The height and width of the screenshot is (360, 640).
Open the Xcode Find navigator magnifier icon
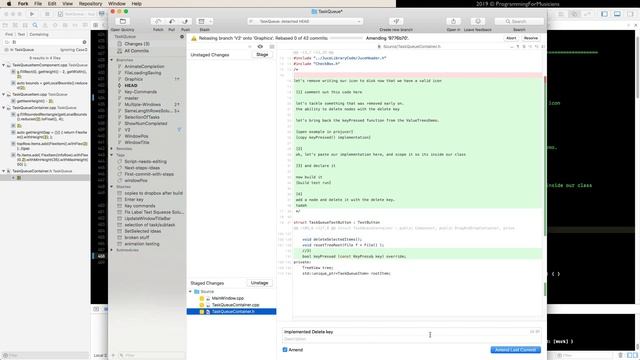point(35,25)
